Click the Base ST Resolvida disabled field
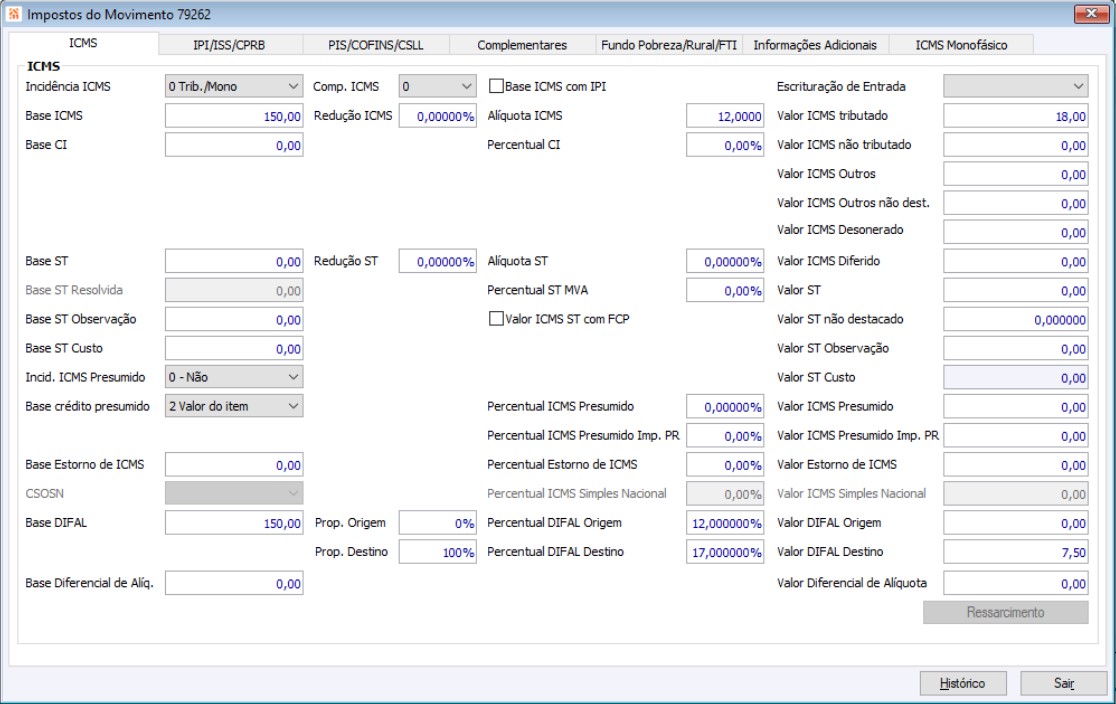Screen dimensions: 1116x704 pyautogui.click(x=234, y=290)
